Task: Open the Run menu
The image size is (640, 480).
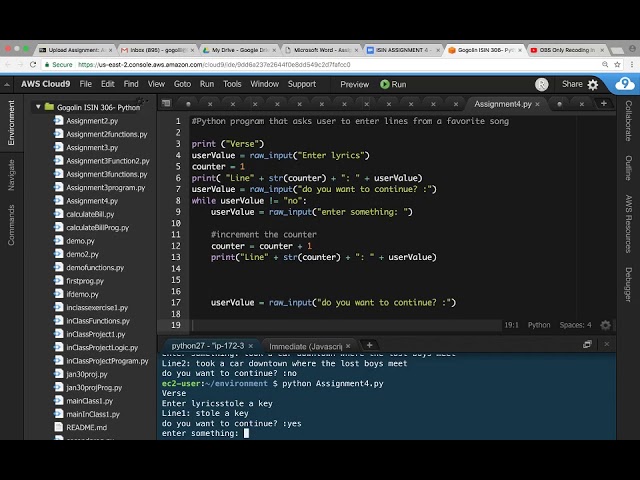Action: (207, 84)
